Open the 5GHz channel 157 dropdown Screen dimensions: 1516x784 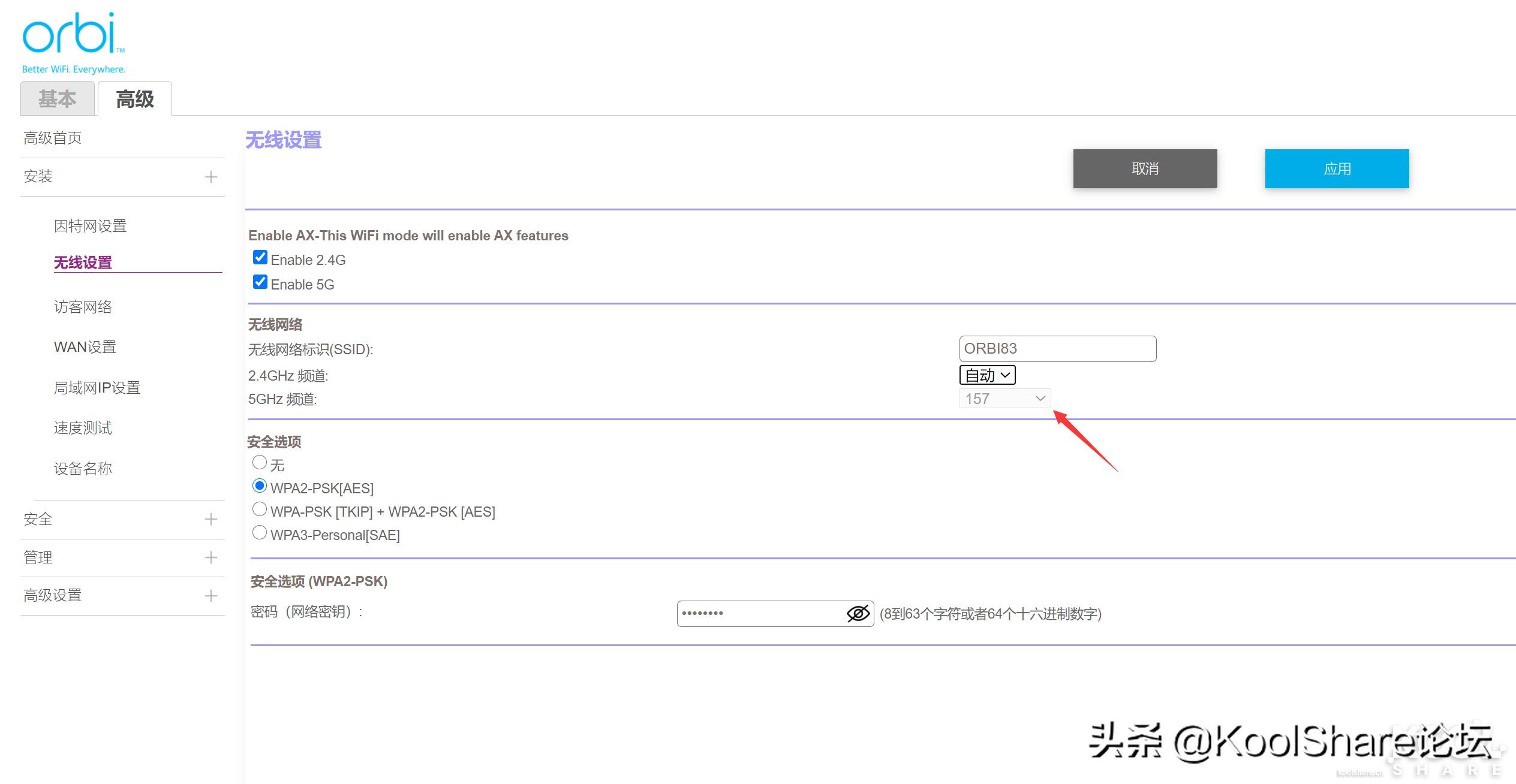tap(1004, 399)
